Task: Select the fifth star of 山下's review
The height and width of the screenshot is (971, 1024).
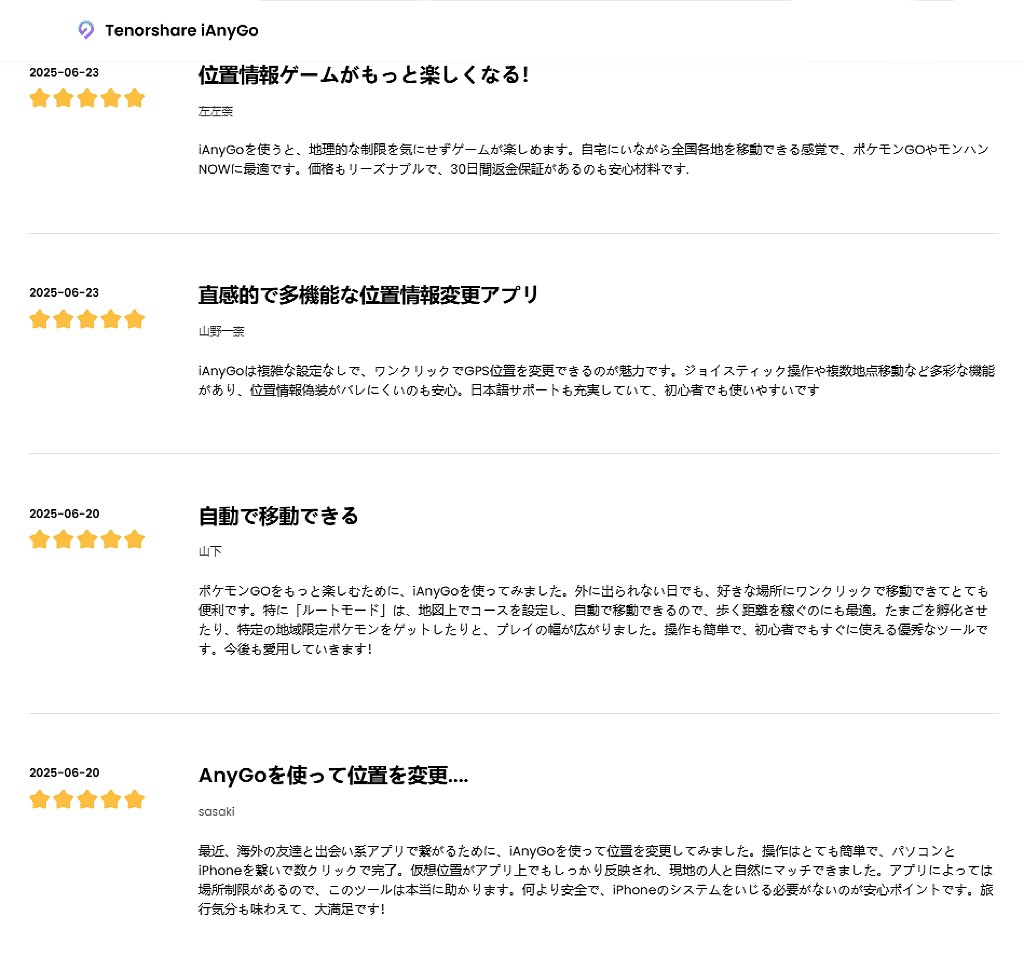Action: [x=135, y=539]
